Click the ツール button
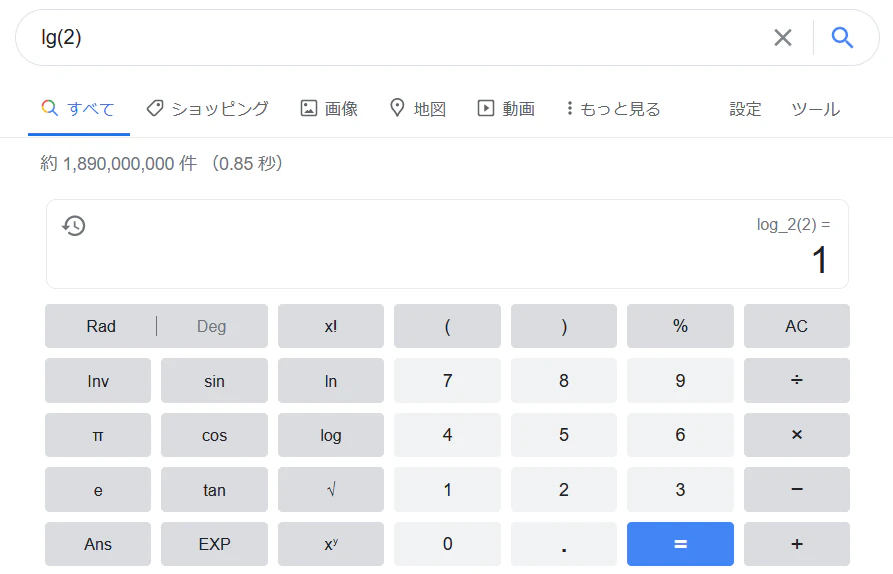This screenshot has width=893, height=574. [x=815, y=109]
